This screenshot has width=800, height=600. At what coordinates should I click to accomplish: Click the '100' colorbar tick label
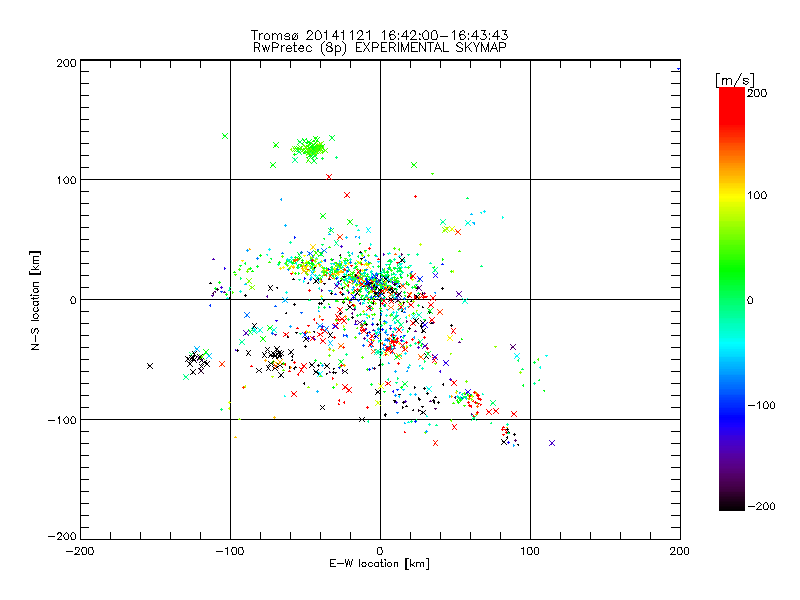[x=757, y=195]
